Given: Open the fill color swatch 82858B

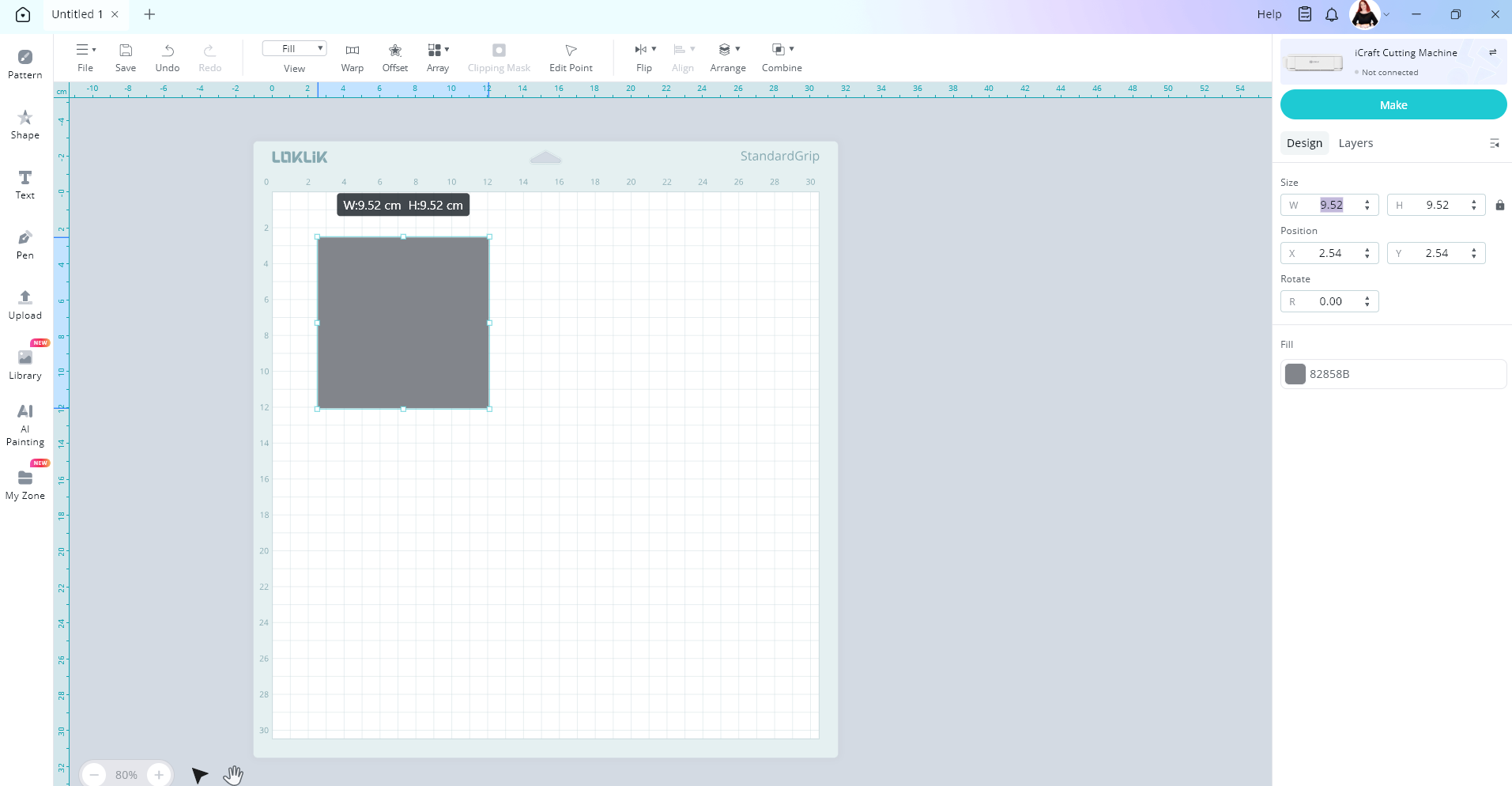Looking at the screenshot, I should [x=1295, y=374].
